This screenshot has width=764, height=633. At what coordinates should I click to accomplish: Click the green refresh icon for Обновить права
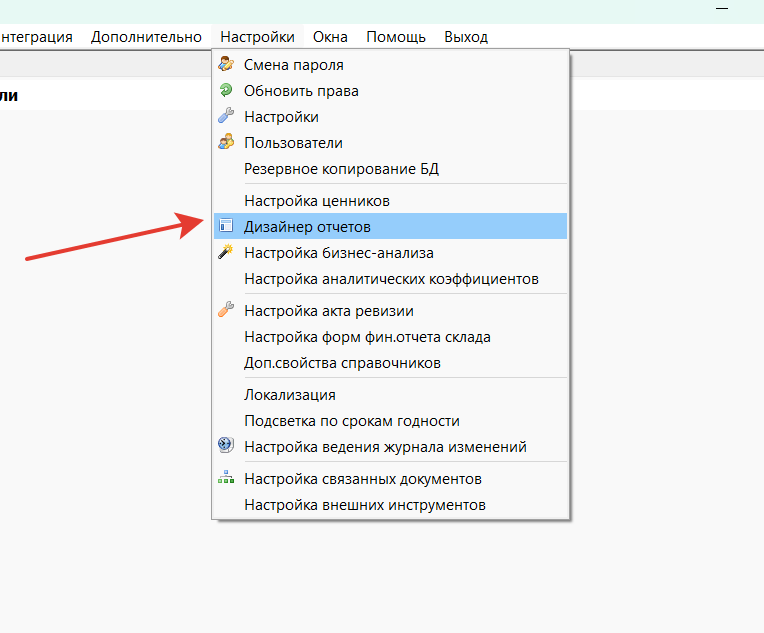pyautogui.click(x=226, y=91)
